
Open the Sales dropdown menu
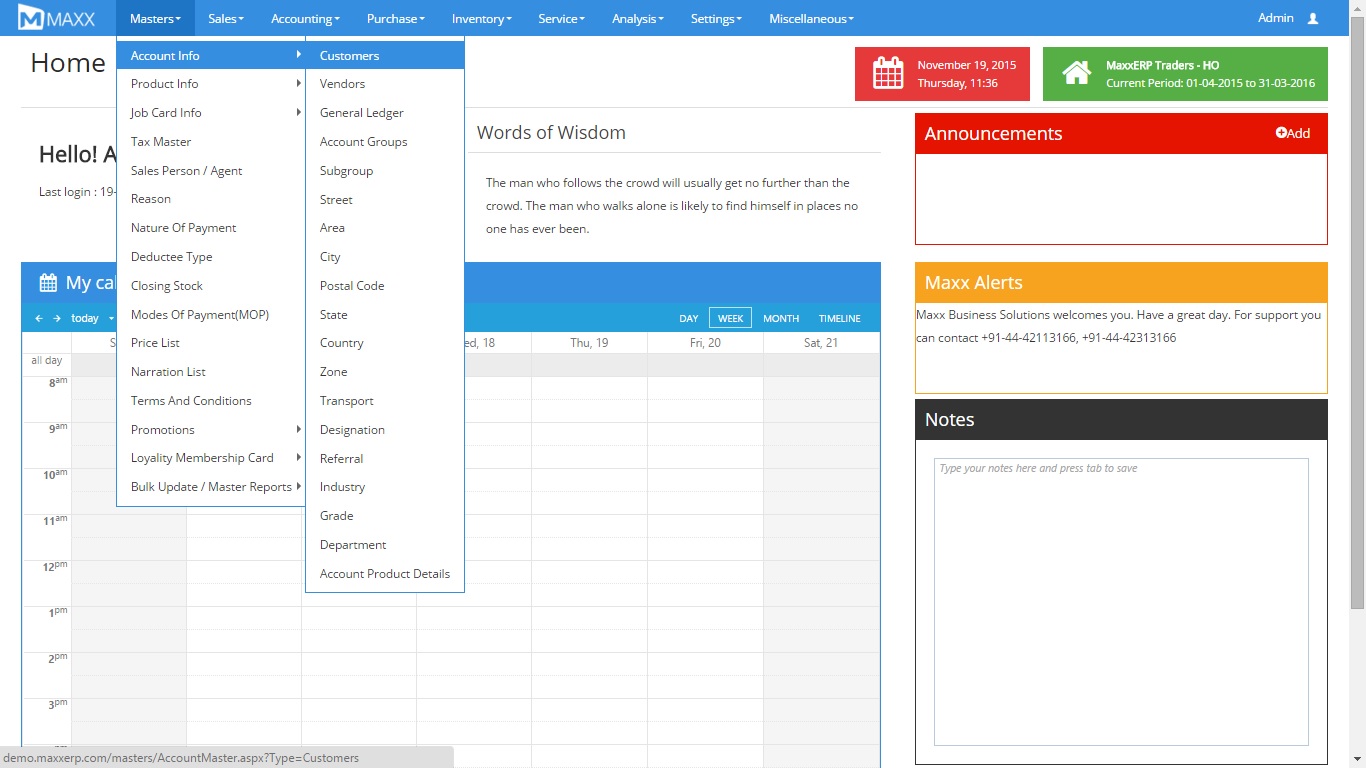click(x=226, y=18)
